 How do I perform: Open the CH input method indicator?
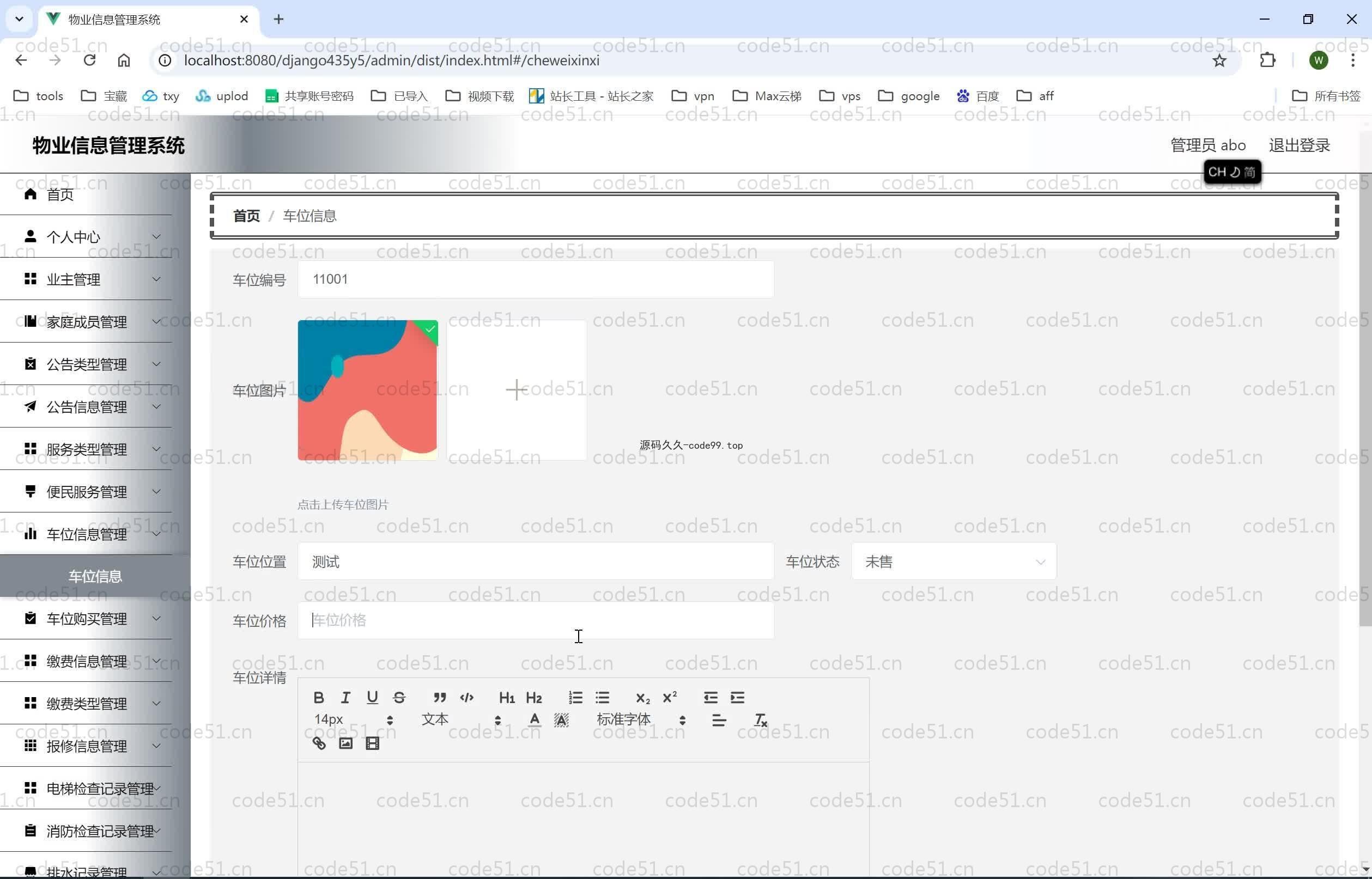pos(1232,172)
